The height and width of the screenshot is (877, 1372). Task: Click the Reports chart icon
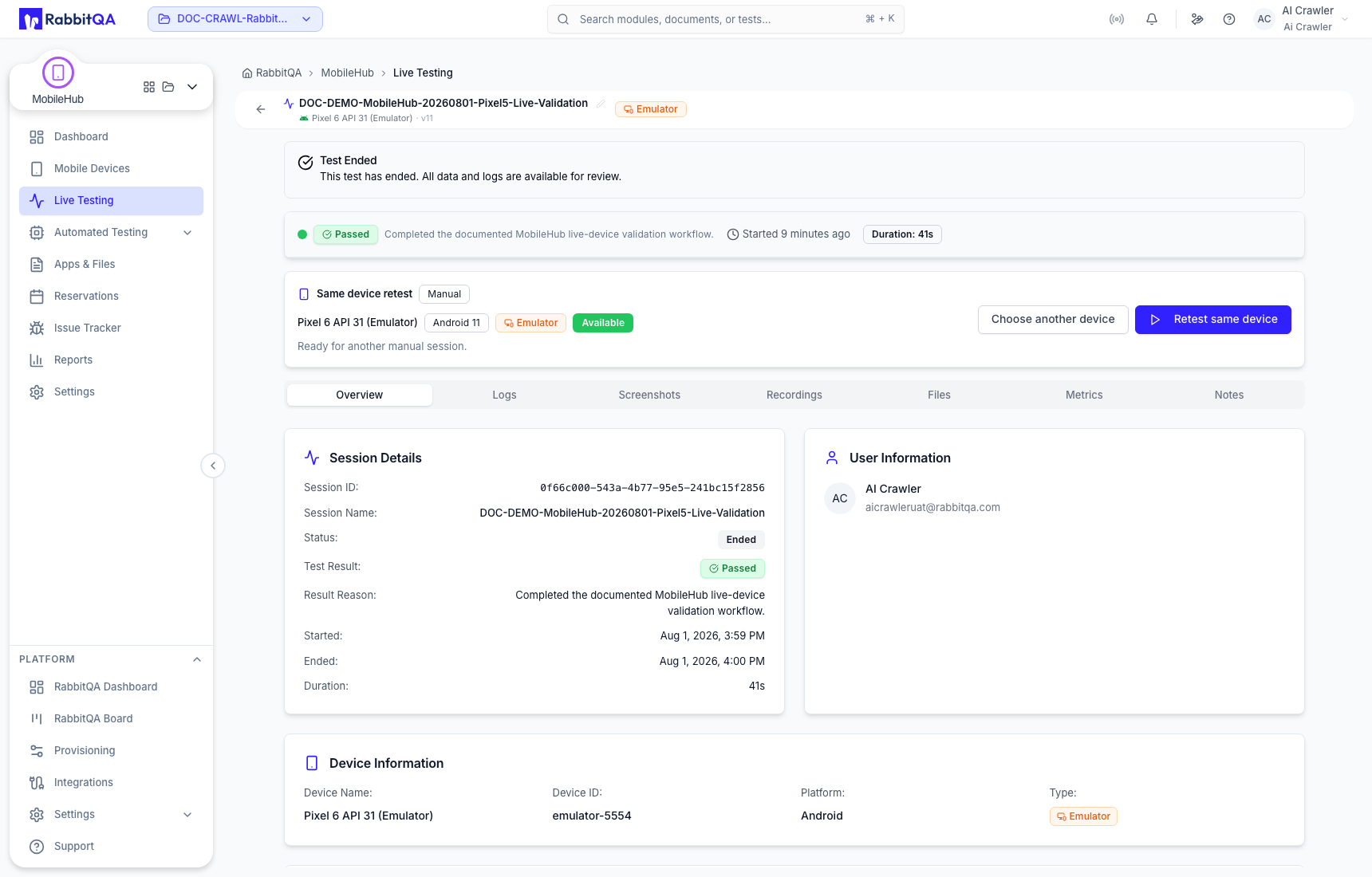point(37,360)
